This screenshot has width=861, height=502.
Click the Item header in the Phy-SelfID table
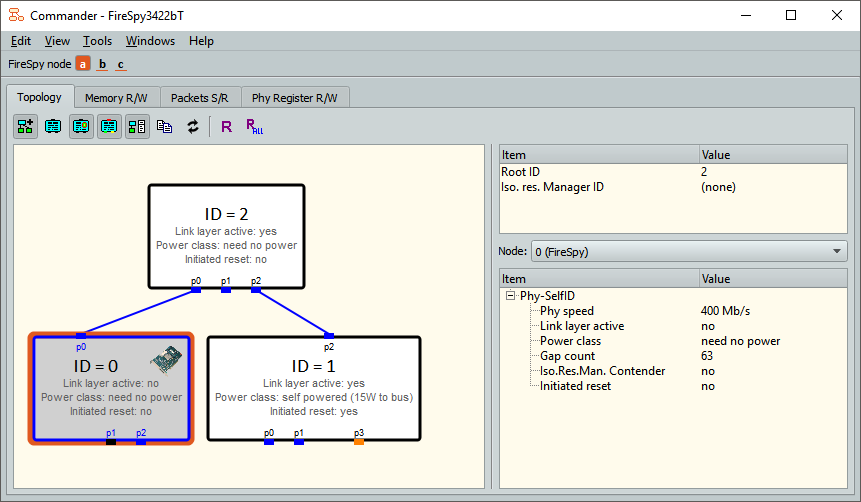point(599,279)
